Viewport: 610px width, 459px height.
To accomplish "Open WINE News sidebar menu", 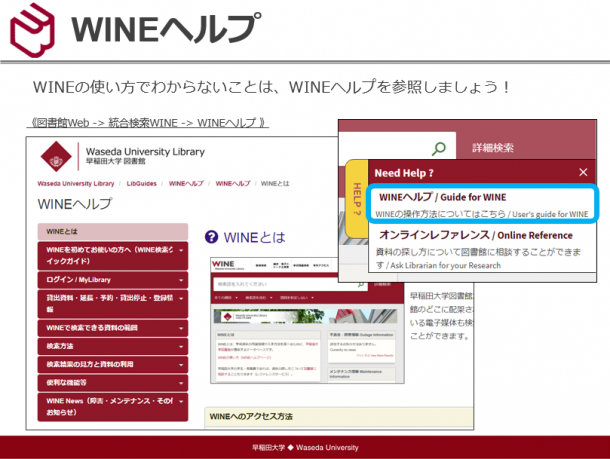I will coord(113,407).
